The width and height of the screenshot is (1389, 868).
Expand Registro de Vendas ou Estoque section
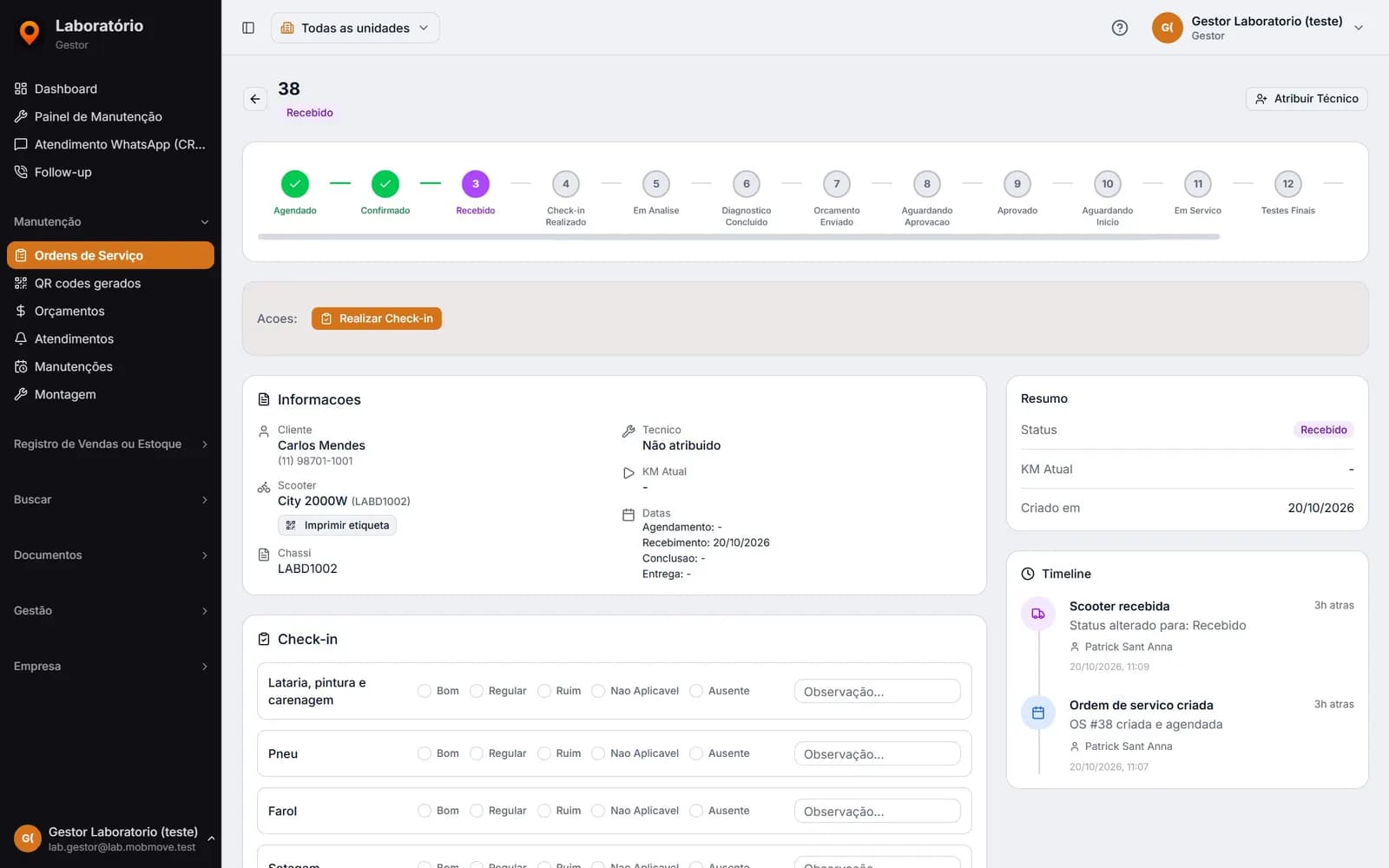(110, 444)
